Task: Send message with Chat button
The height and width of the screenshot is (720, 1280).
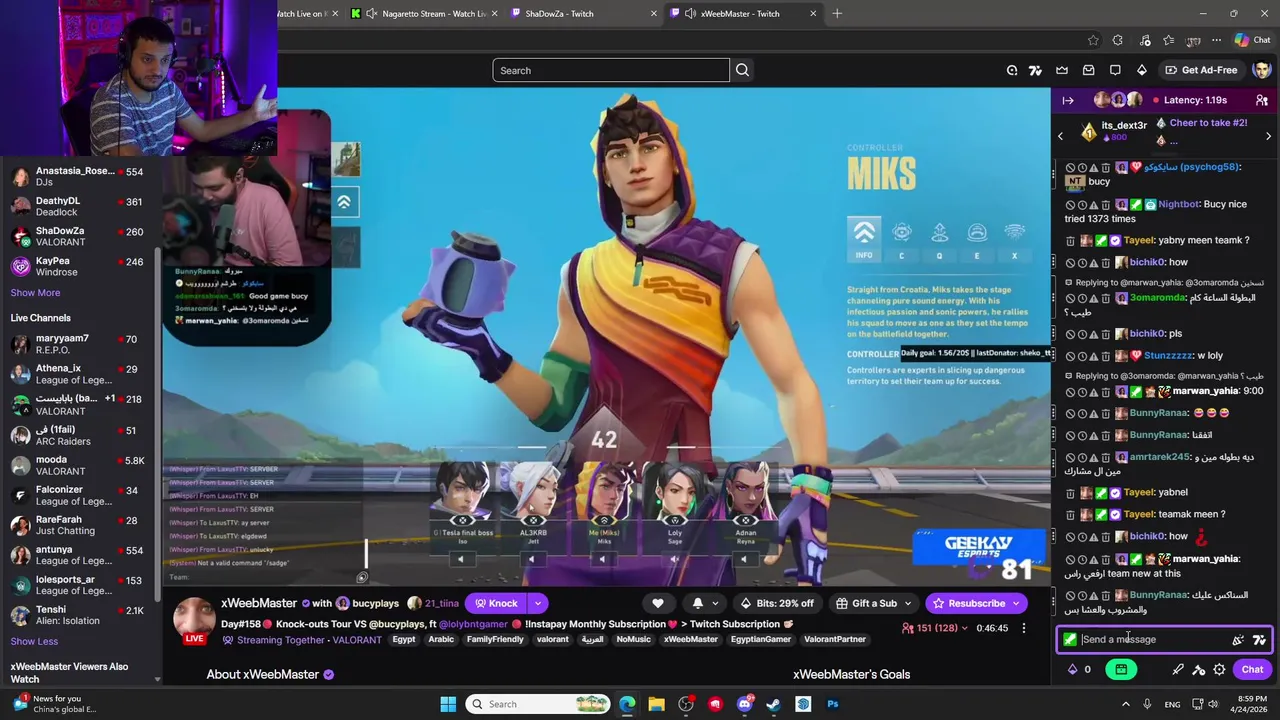Action: point(1252,670)
